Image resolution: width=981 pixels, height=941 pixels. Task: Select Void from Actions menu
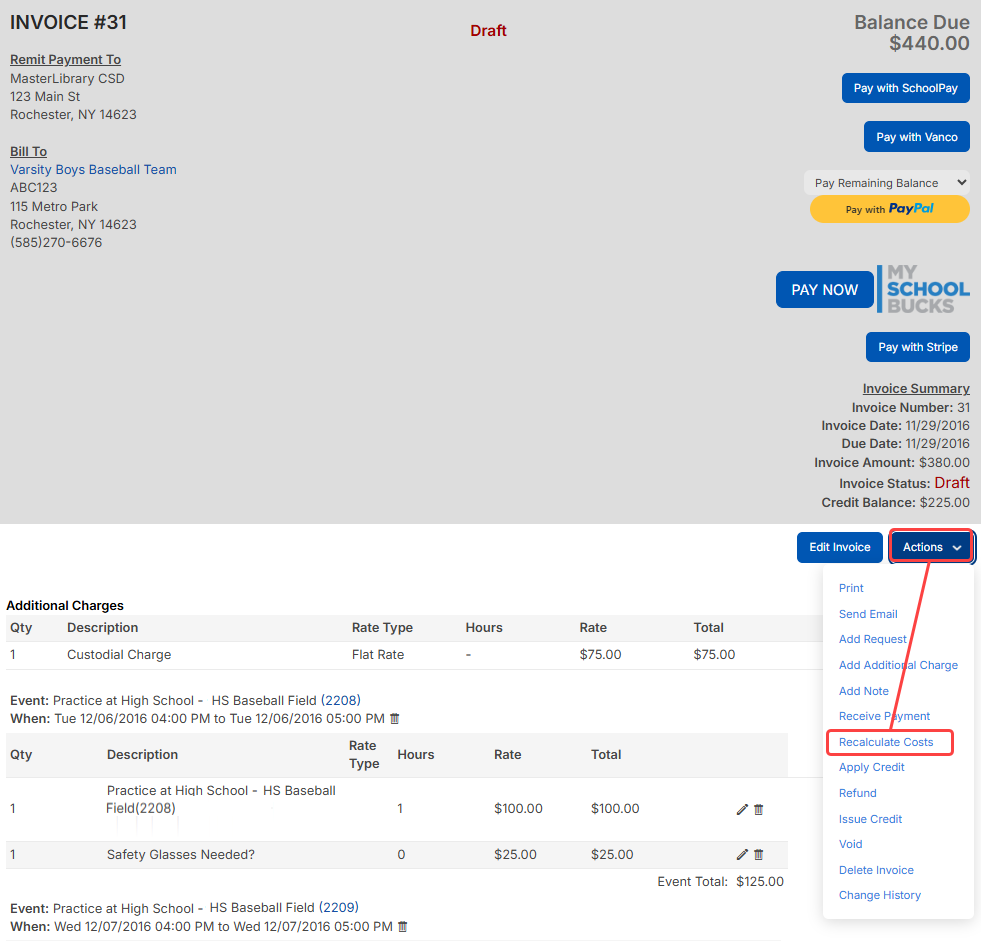(x=850, y=845)
